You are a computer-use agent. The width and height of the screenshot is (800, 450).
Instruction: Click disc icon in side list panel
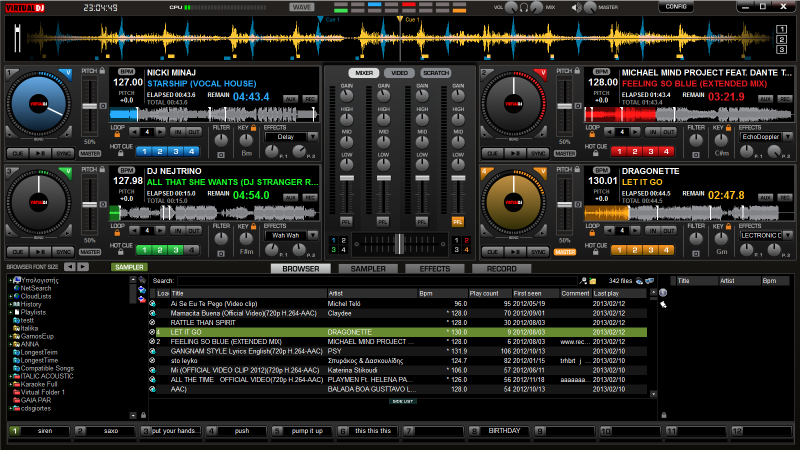tap(663, 293)
